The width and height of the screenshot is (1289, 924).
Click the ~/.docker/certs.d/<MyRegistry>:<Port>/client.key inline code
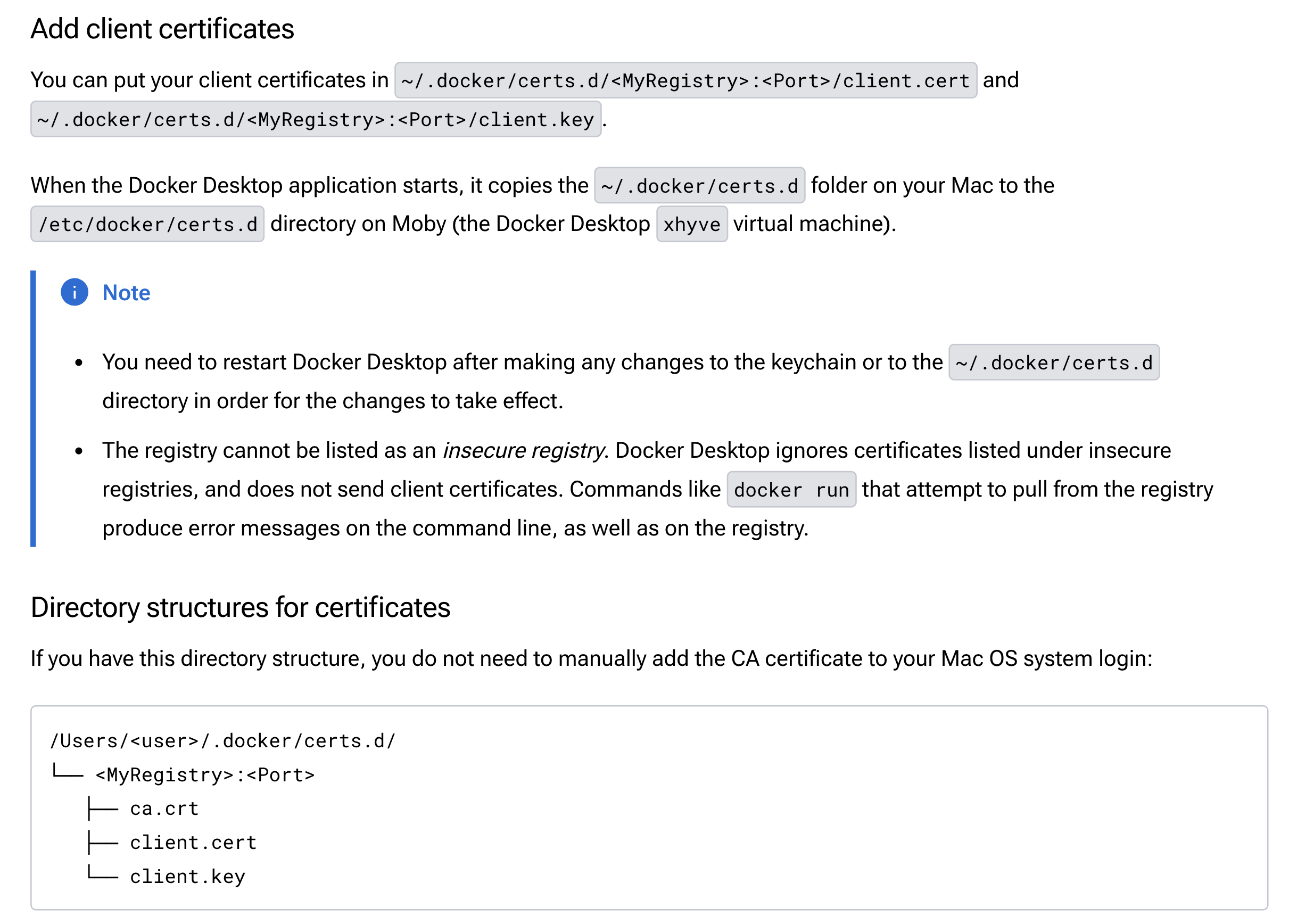[x=316, y=119]
